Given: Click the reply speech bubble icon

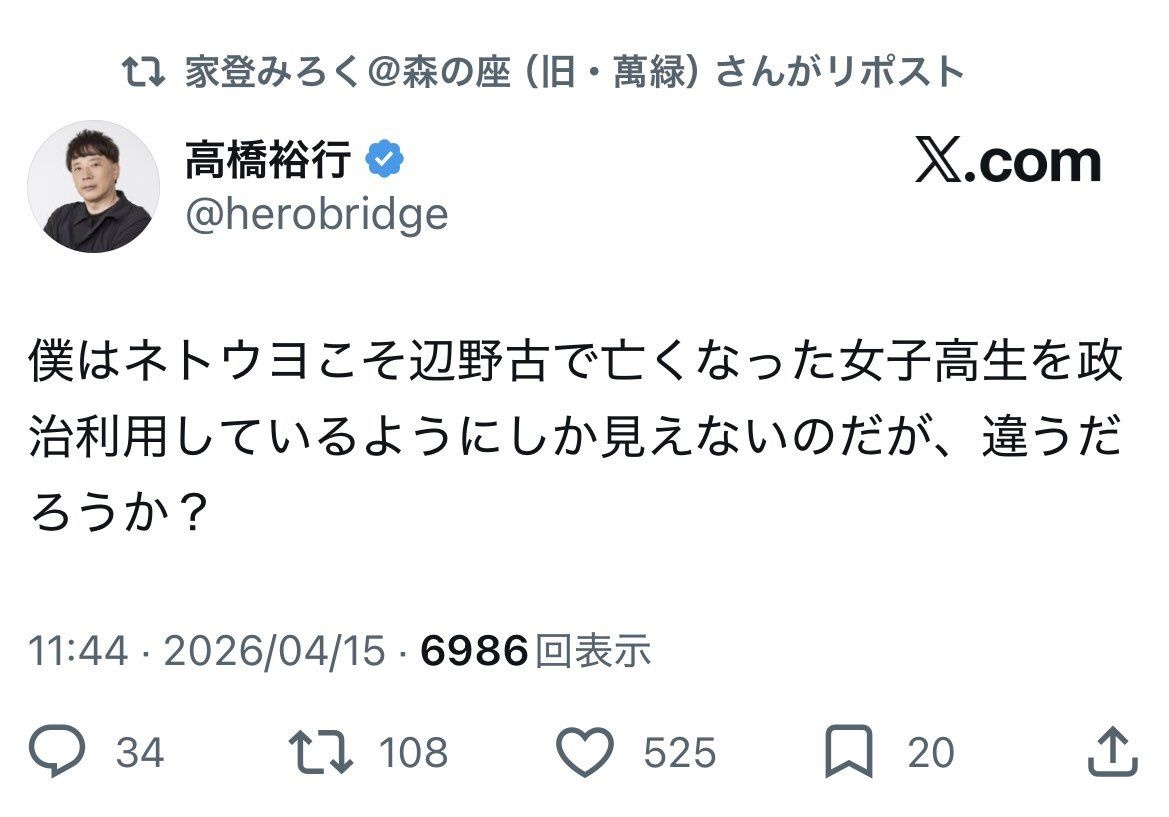Looking at the screenshot, I should (x=58, y=752).
